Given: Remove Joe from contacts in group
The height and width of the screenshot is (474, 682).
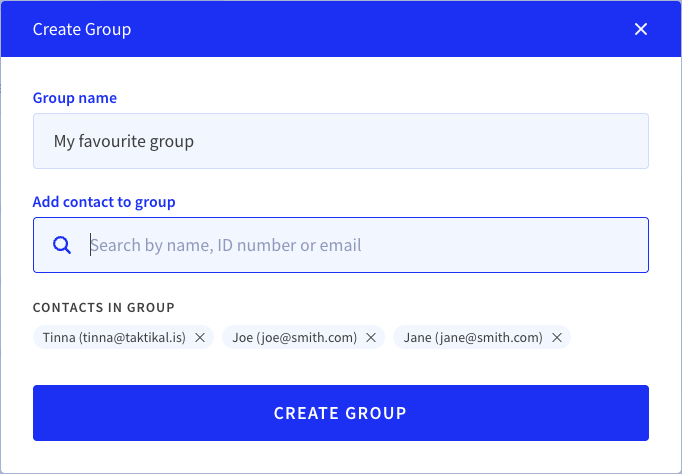Looking at the screenshot, I should pyautogui.click(x=371, y=337).
